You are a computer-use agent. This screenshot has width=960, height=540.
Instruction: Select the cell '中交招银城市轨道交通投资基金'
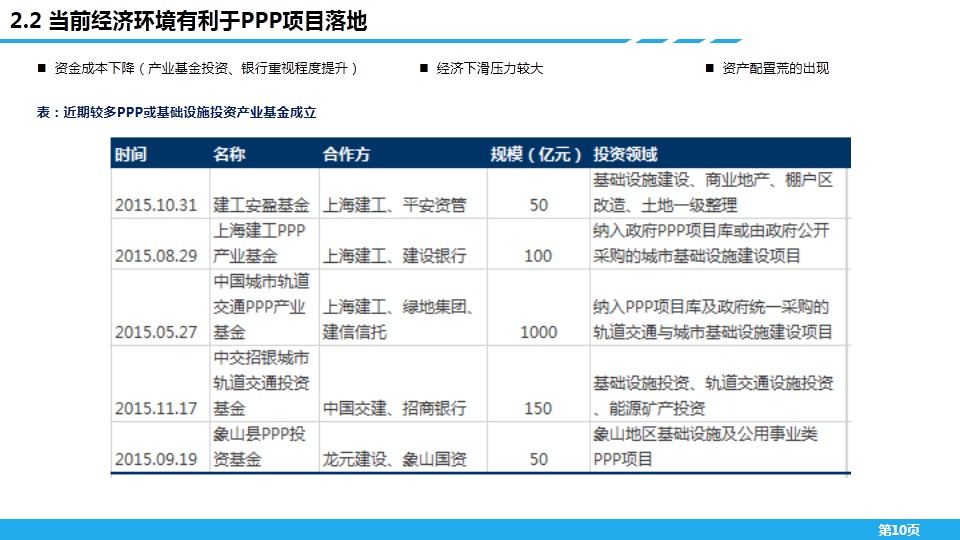click(x=261, y=383)
